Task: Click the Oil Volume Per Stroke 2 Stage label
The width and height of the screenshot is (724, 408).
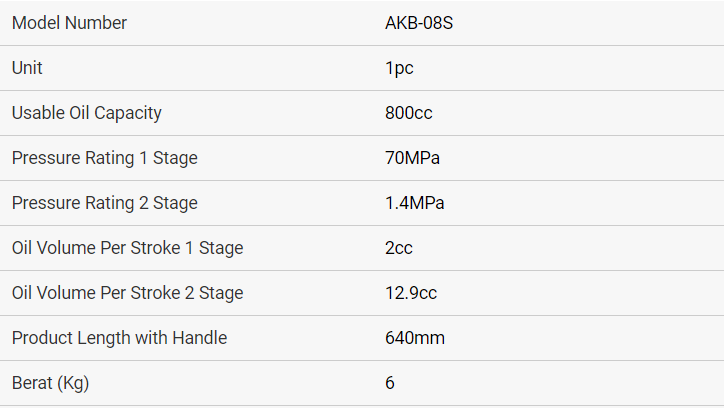Action: point(127,293)
